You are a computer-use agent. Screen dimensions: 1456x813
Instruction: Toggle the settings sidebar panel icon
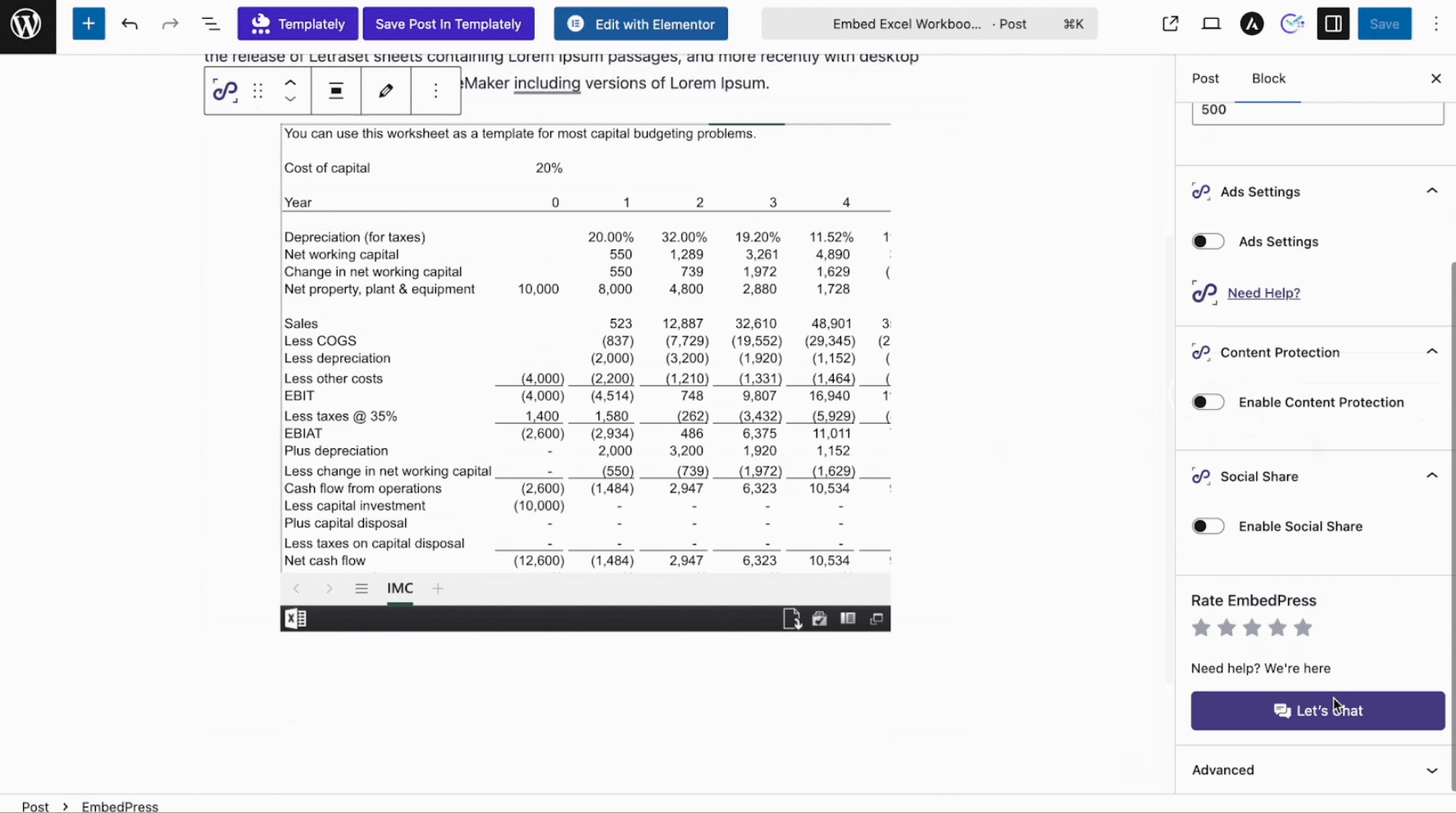click(1333, 24)
